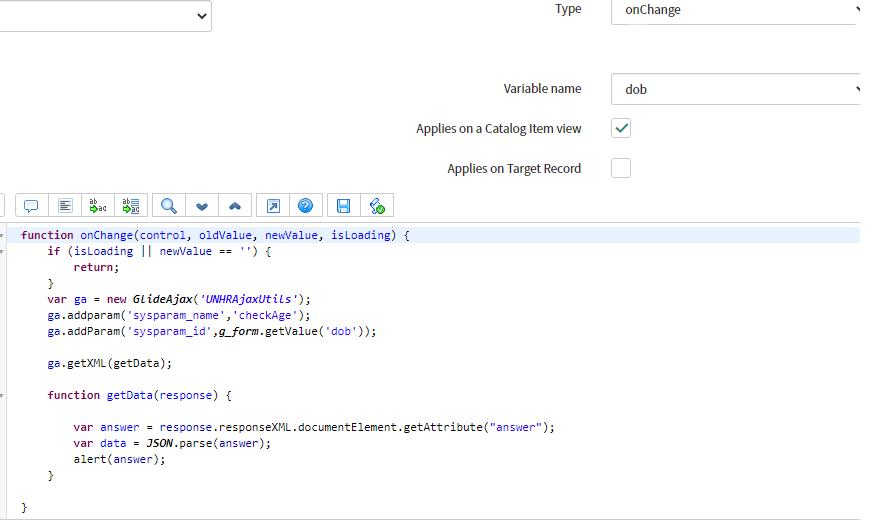Screen dimensions: 875x529
Task: Click isLoading parameter in function signature
Action: coord(360,235)
